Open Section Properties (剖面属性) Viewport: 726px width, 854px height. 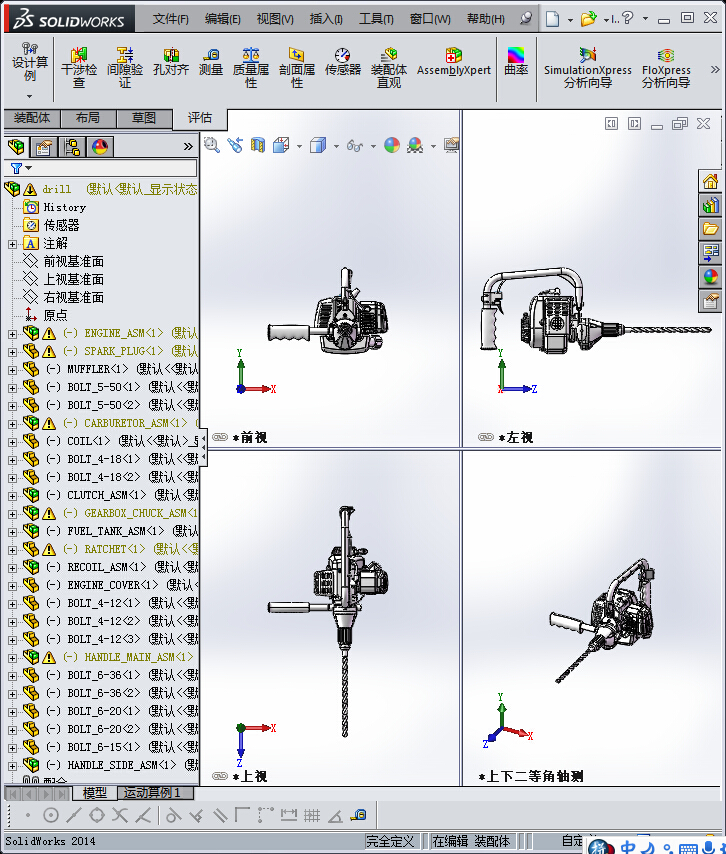(297, 68)
